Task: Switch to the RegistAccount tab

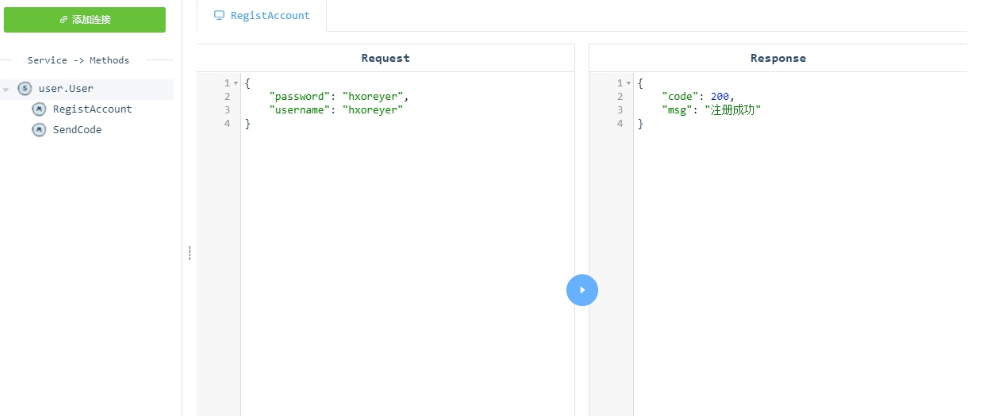Action: click(x=262, y=16)
